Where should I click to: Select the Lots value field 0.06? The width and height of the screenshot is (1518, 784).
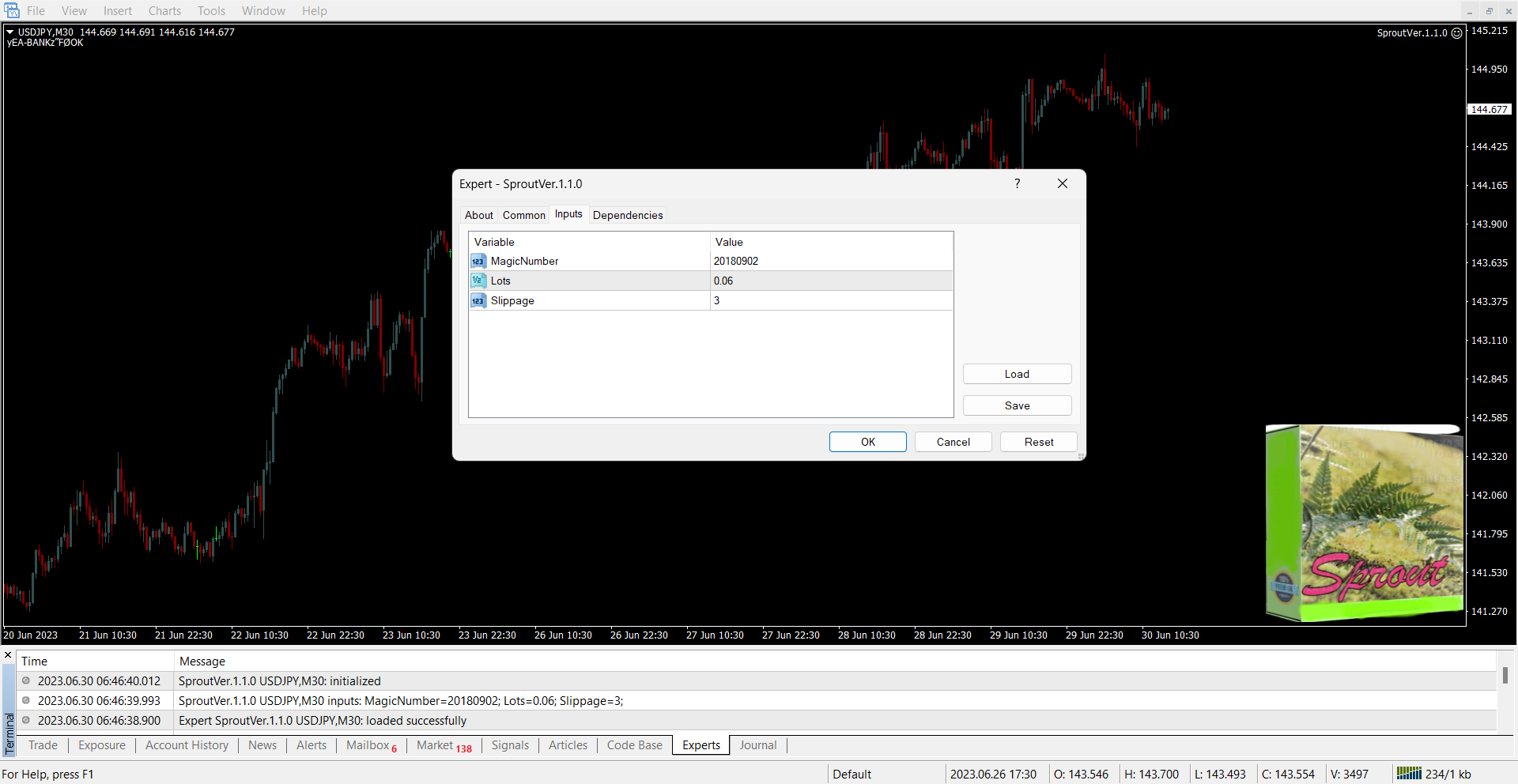830,281
